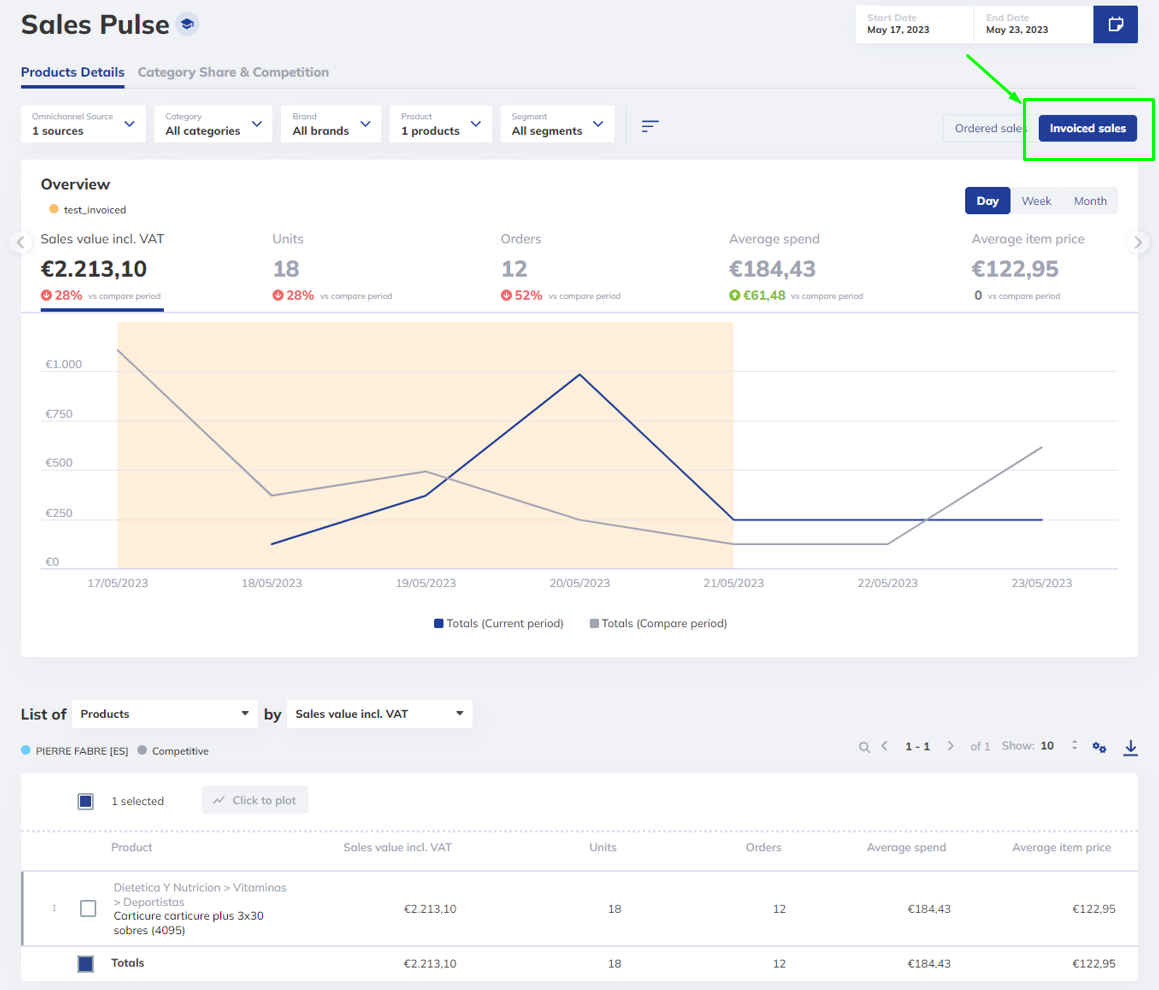Expand the Omnichannel Source dropdown

(83, 124)
